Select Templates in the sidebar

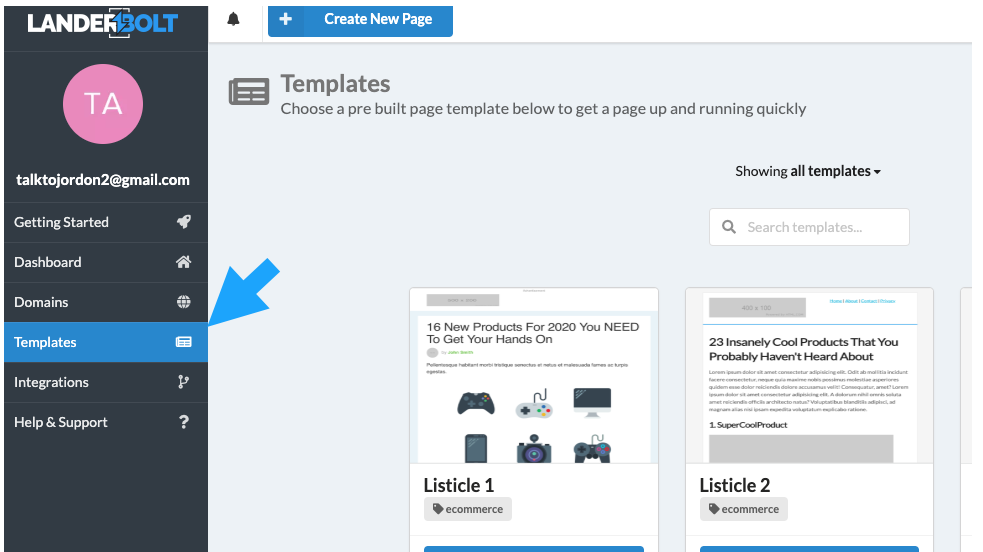[x=106, y=342]
